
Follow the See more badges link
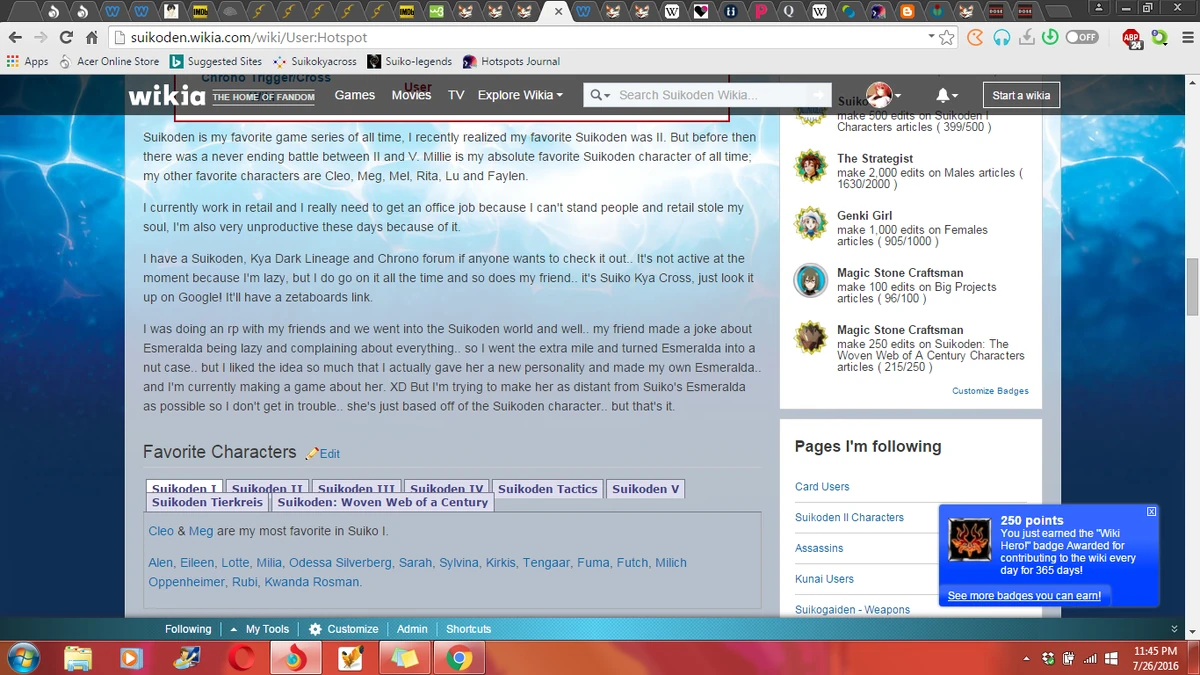click(1024, 596)
